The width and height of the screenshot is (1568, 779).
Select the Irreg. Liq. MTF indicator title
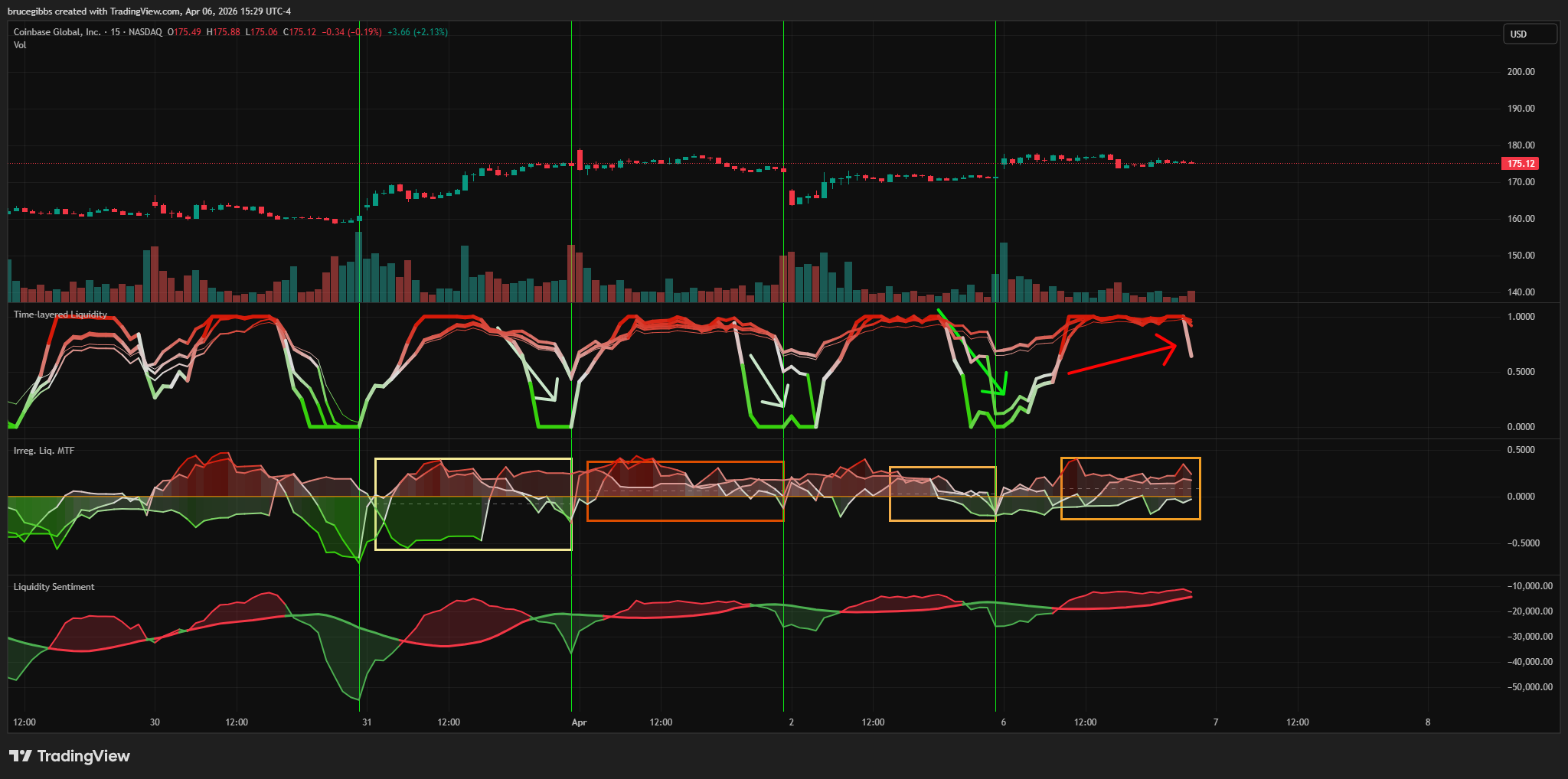(44, 451)
